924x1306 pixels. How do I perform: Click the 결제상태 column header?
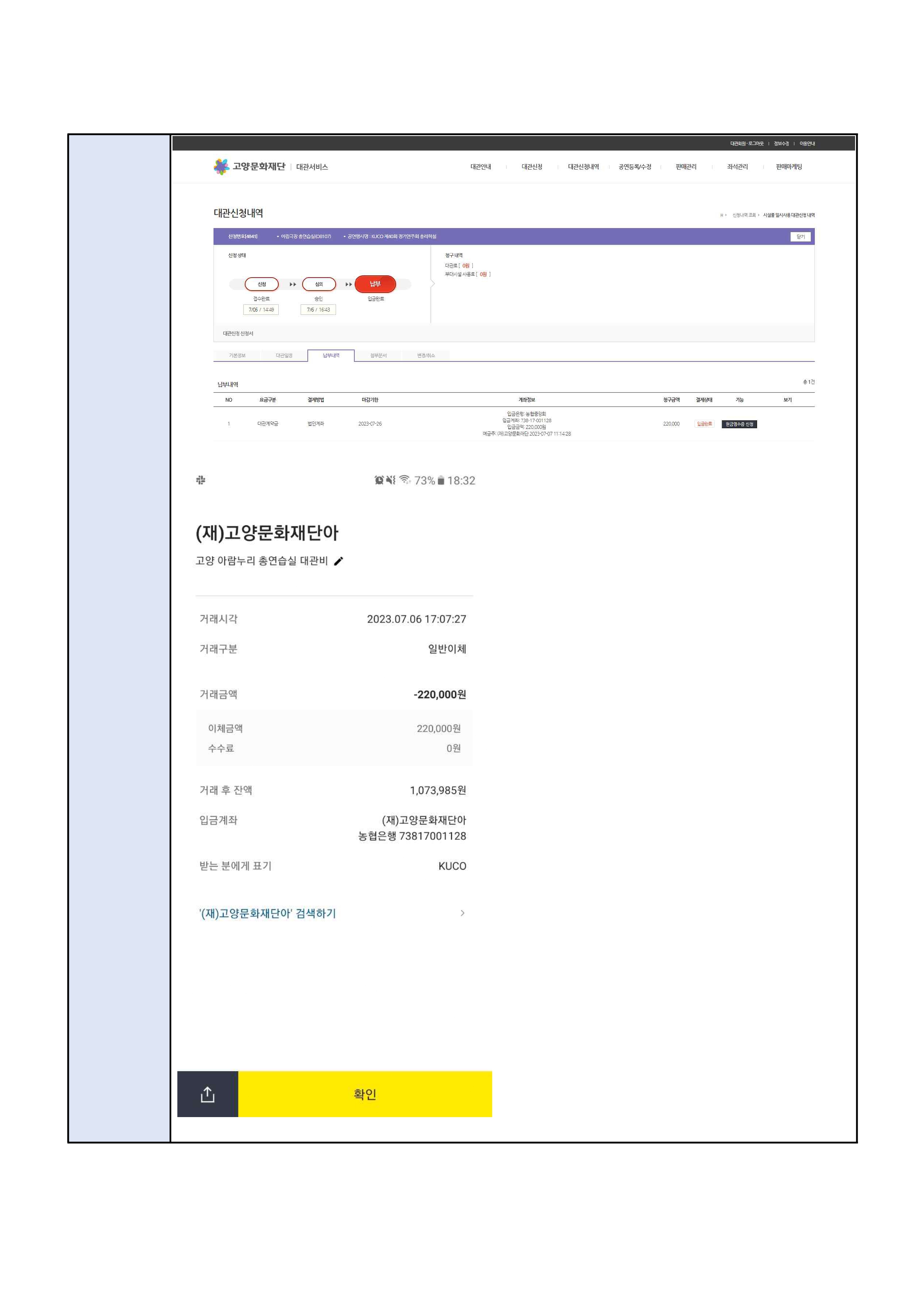click(704, 400)
